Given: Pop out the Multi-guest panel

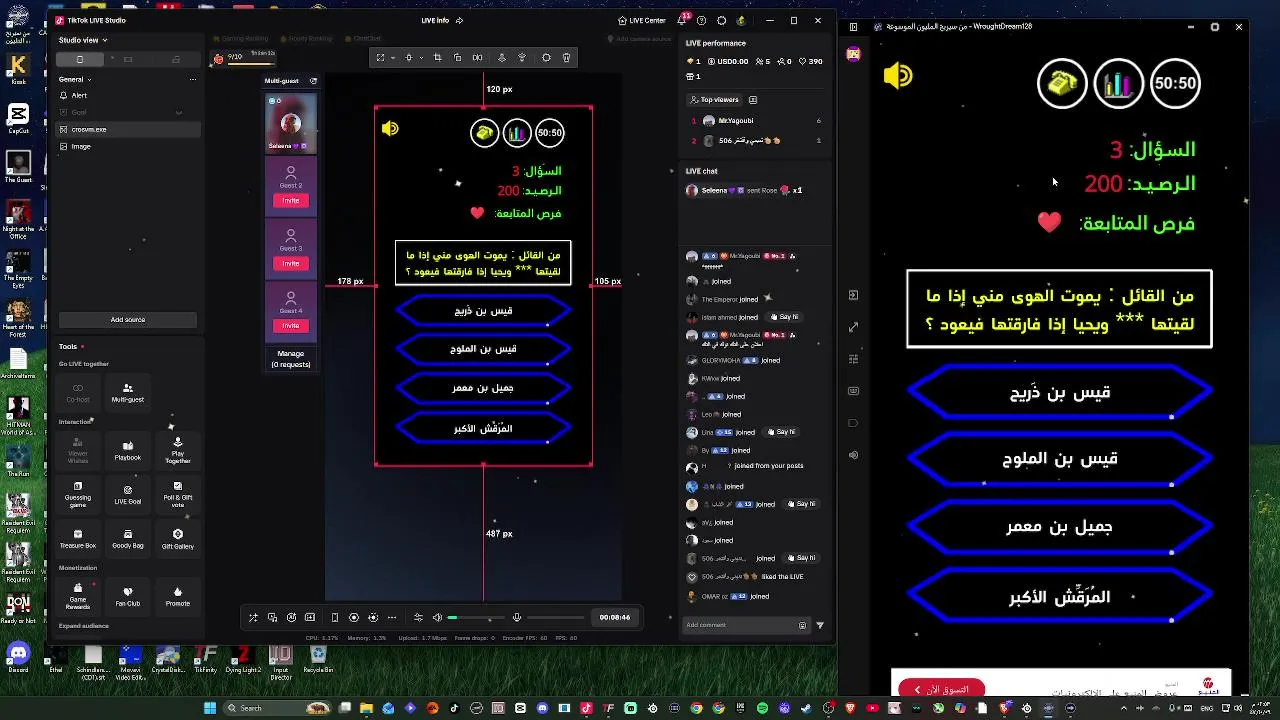Looking at the screenshot, I should pos(313,81).
